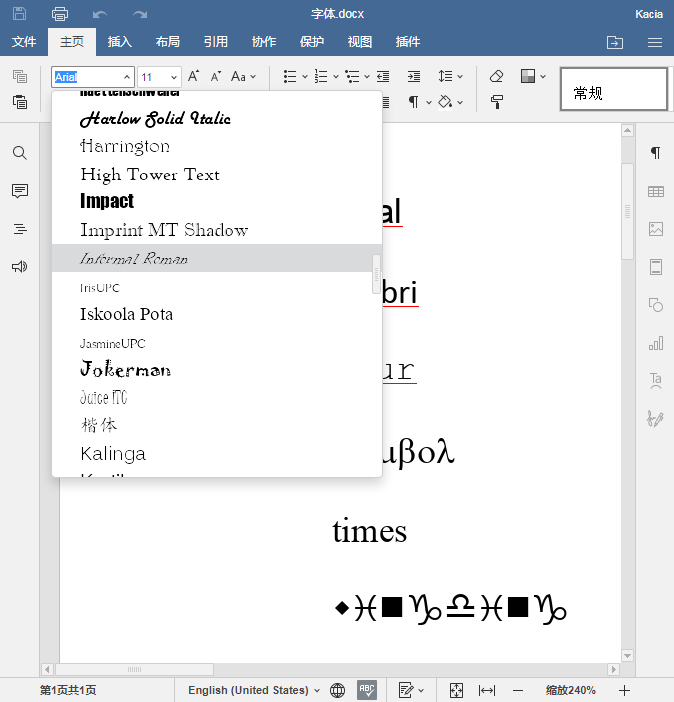Switch to the 插件 tab
This screenshot has width=674, height=702.
pos(408,42)
